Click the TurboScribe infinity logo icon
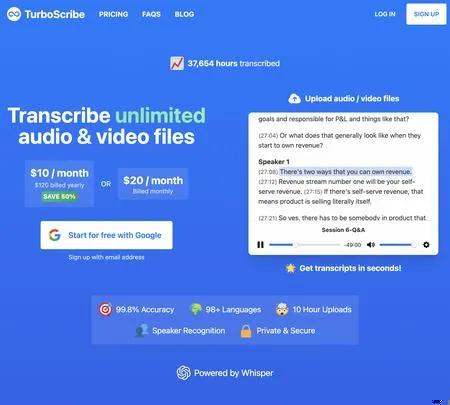 pos(14,14)
